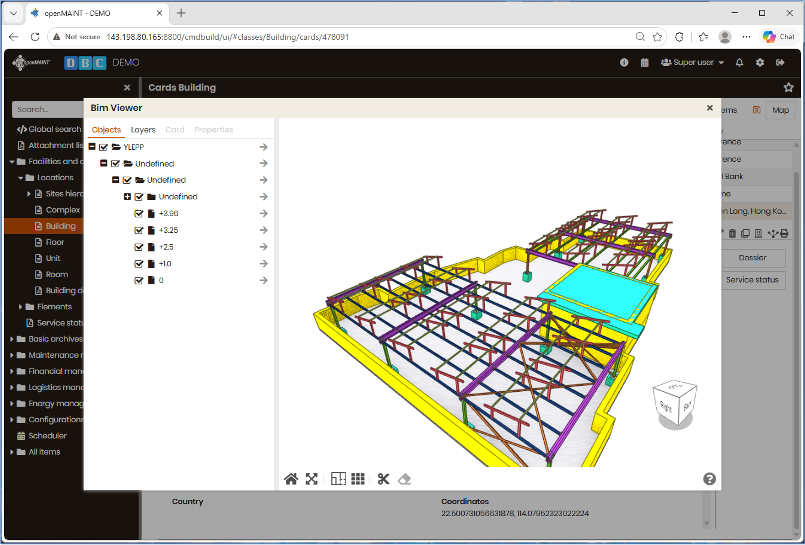Open the browser extensions icon
Image resolution: width=805 pixels, height=545 pixels.
[x=679, y=37]
